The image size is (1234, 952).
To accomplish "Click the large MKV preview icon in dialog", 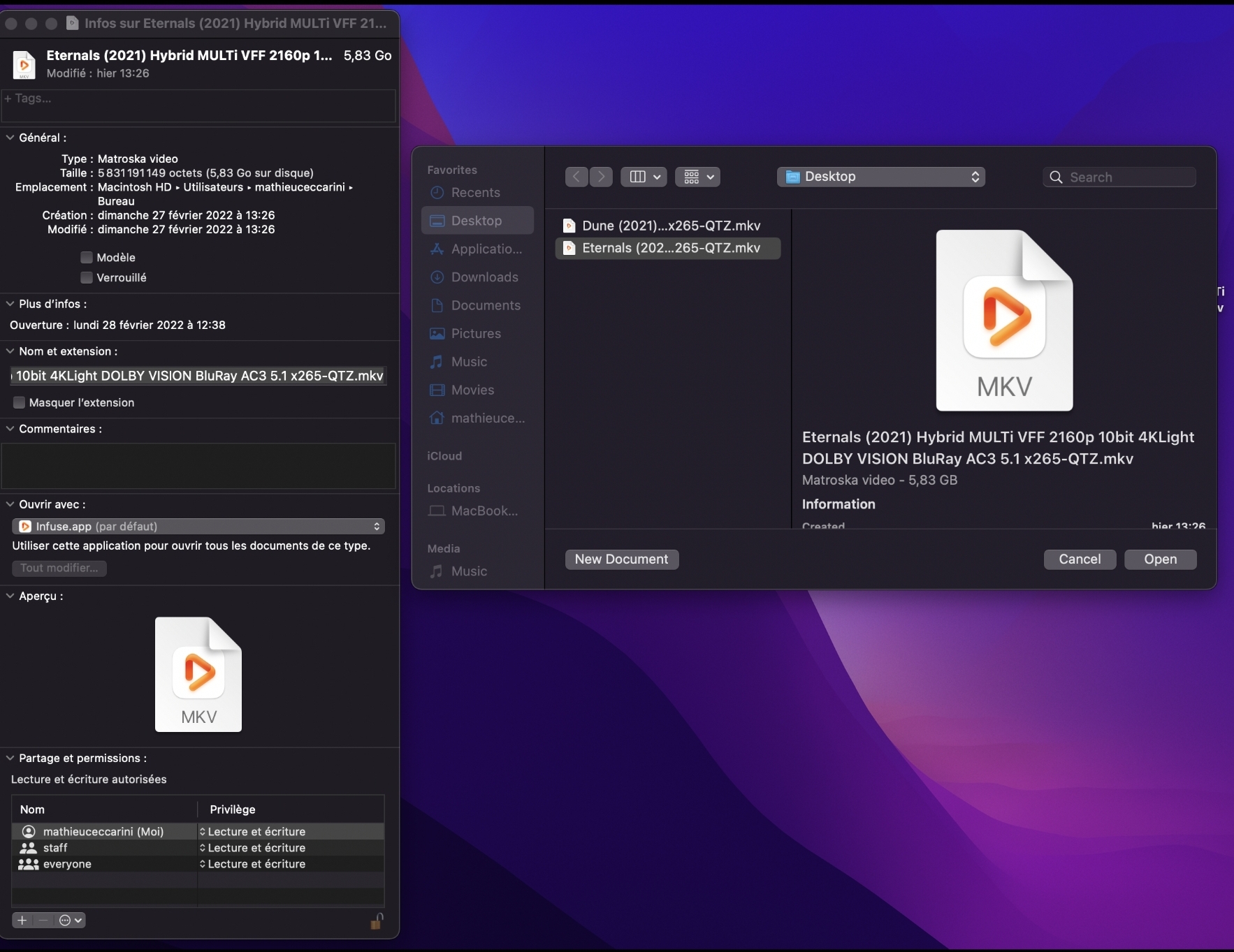I will 1004,320.
